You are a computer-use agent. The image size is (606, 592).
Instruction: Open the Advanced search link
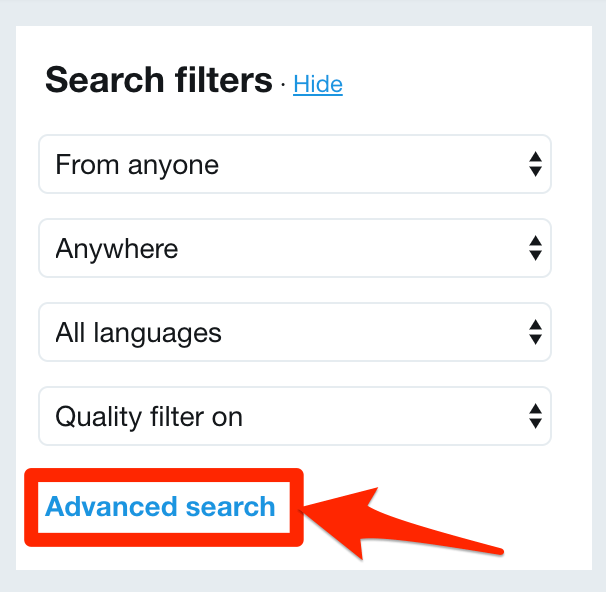(160, 507)
